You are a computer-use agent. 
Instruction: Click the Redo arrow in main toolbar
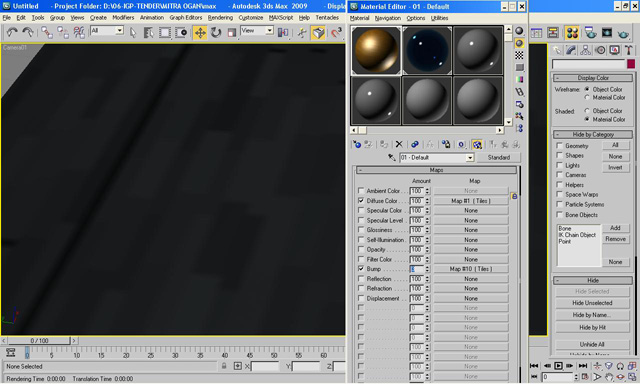[28, 32]
